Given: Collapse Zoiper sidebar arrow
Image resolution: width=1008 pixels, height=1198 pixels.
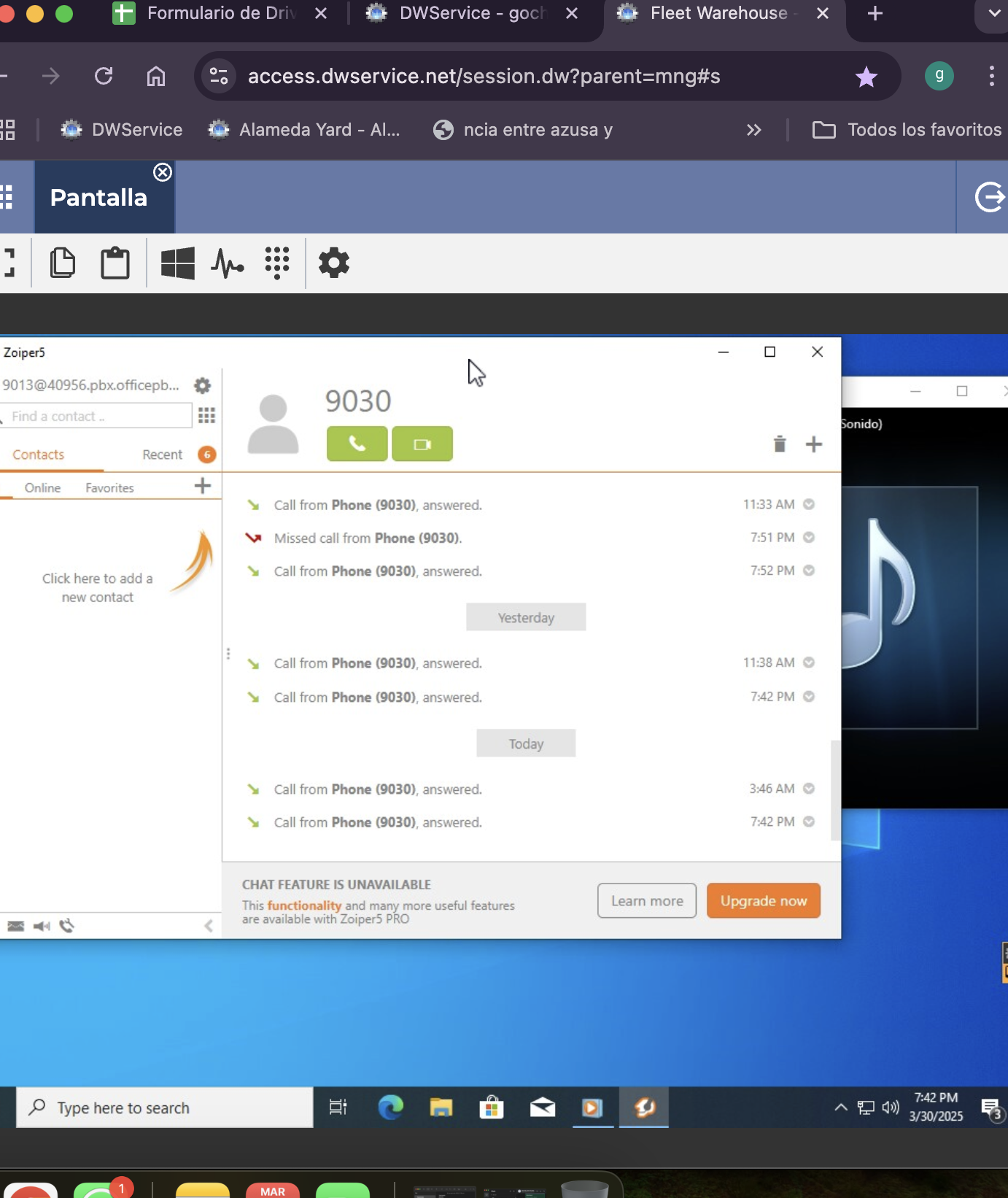Looking at the screenshot, I should (209, 926).
